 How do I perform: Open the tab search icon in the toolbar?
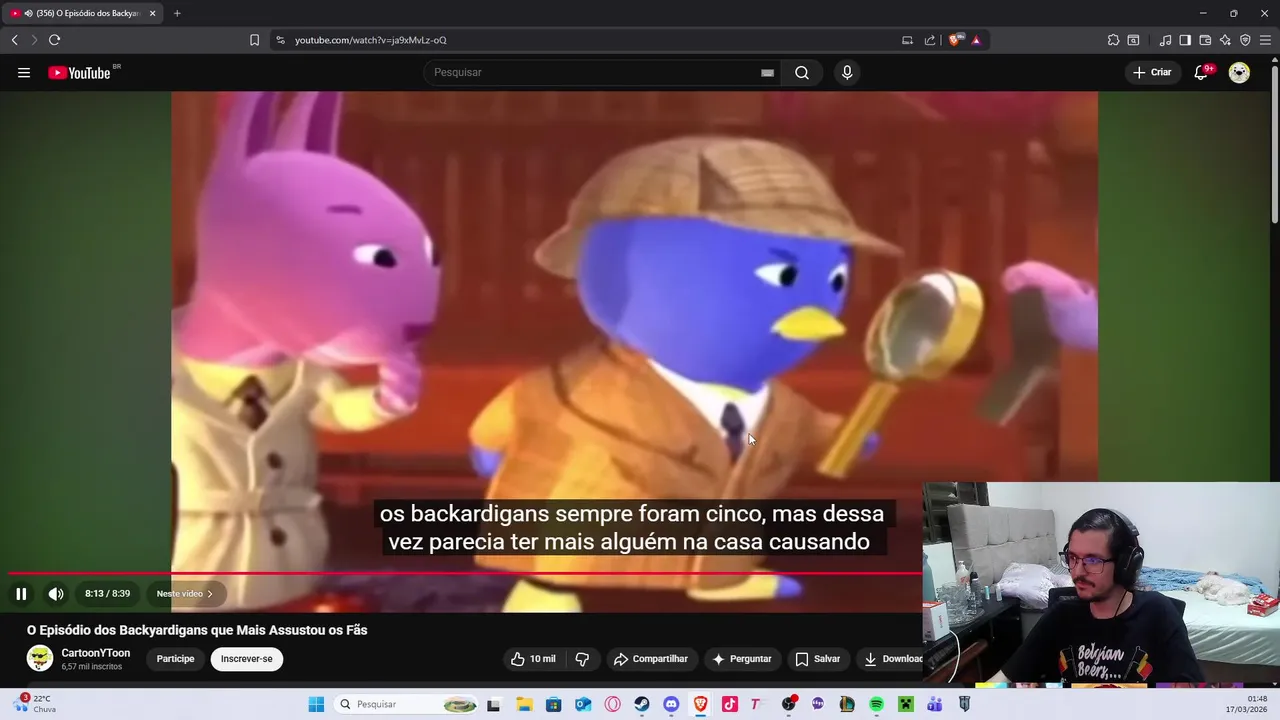click(1133, 40)
